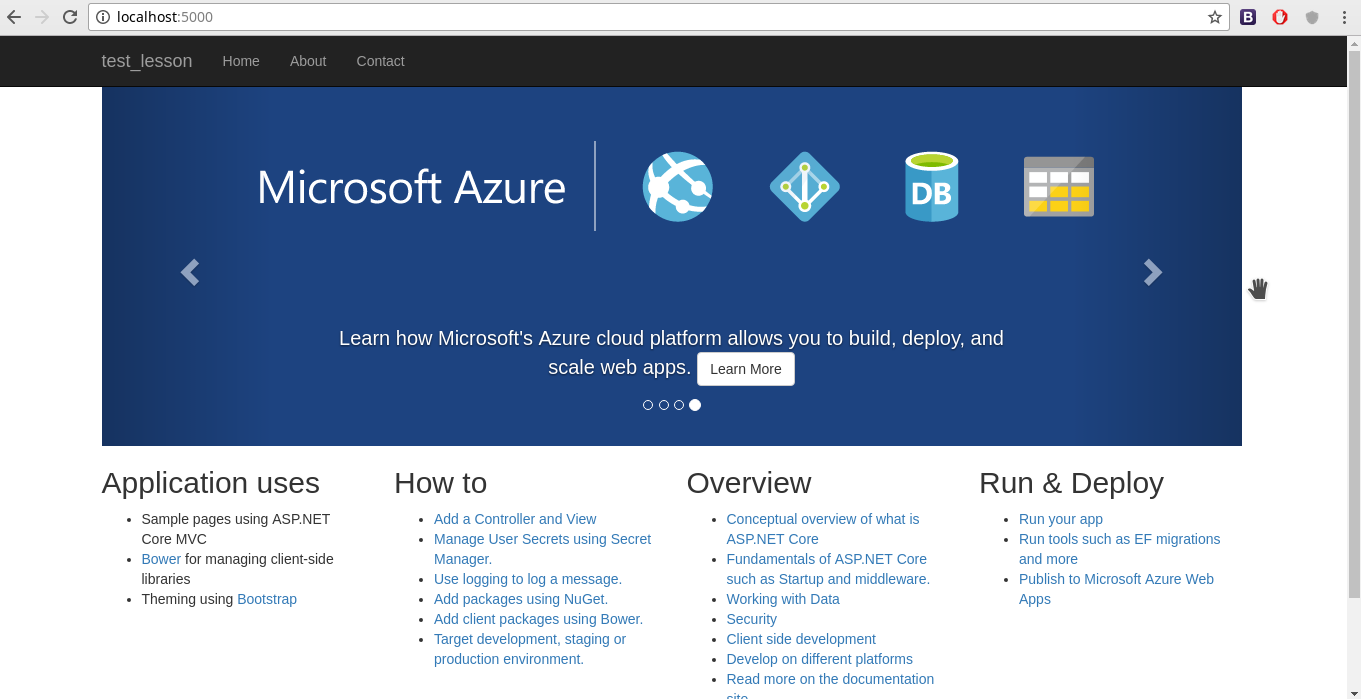Image resolution: width=1361 pixels, height=699 pixels.
Task: Select third carousel indicator dot
Action: (x=679, y=405)
